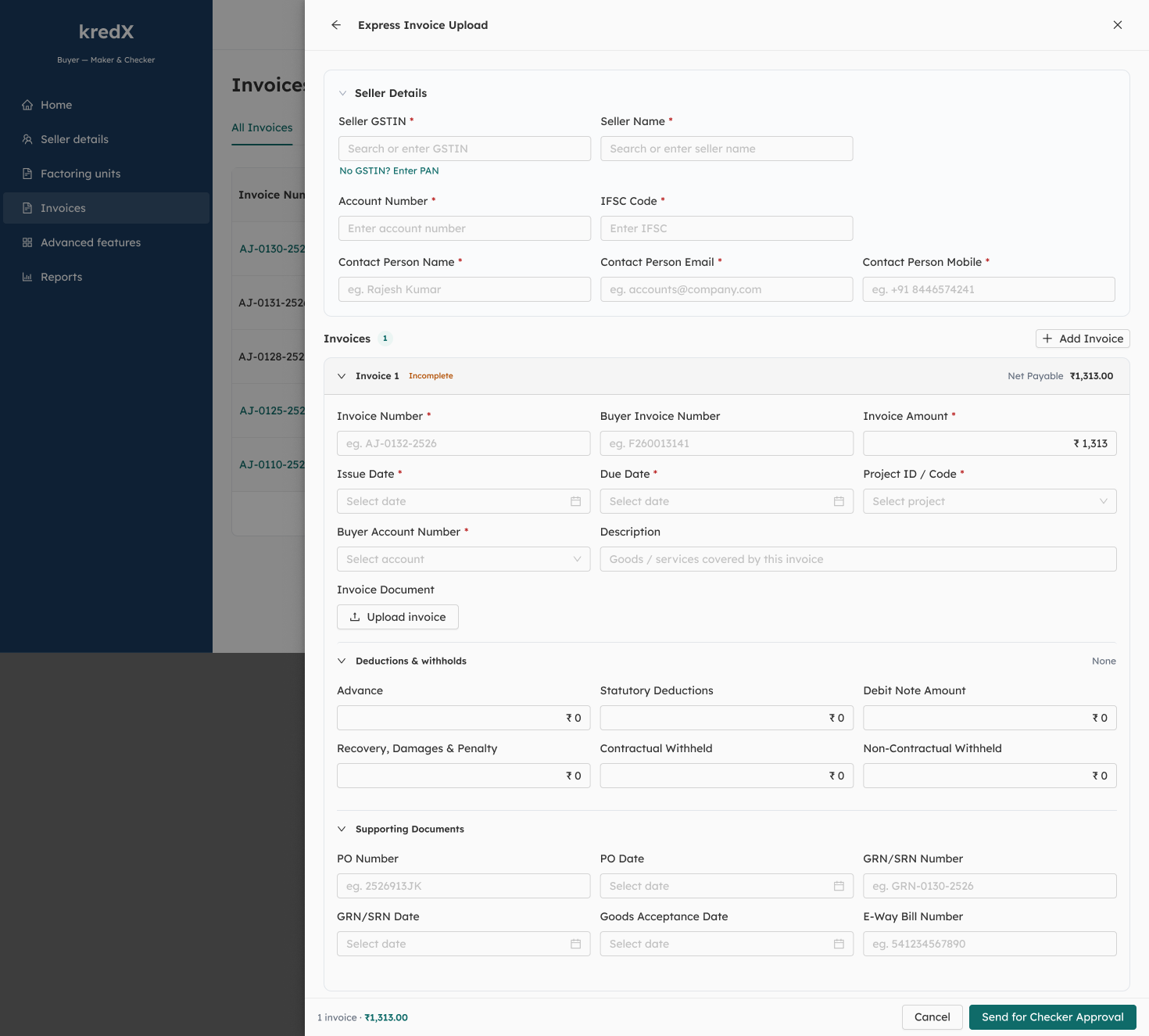Click the IFSC Code input
The height and width of the screenshot is (1036, 1149).
point(727,228)
